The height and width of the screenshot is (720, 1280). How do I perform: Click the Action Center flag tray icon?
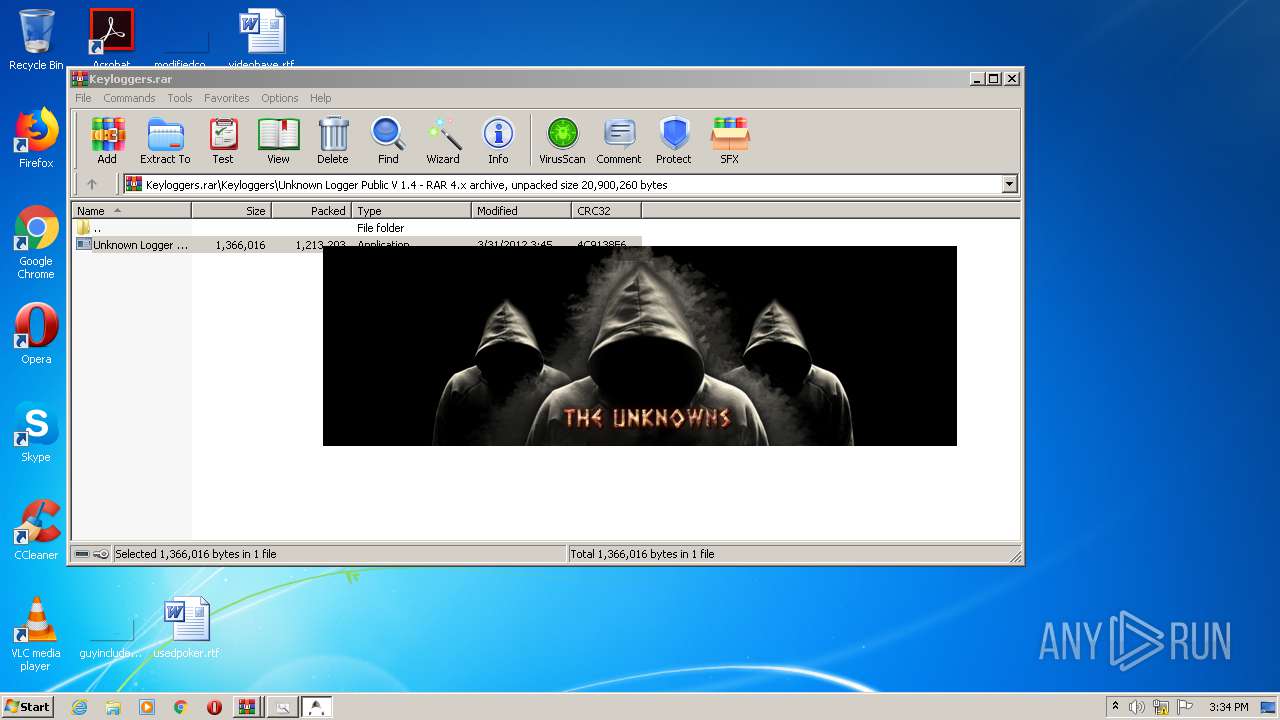pos(1186,707)
